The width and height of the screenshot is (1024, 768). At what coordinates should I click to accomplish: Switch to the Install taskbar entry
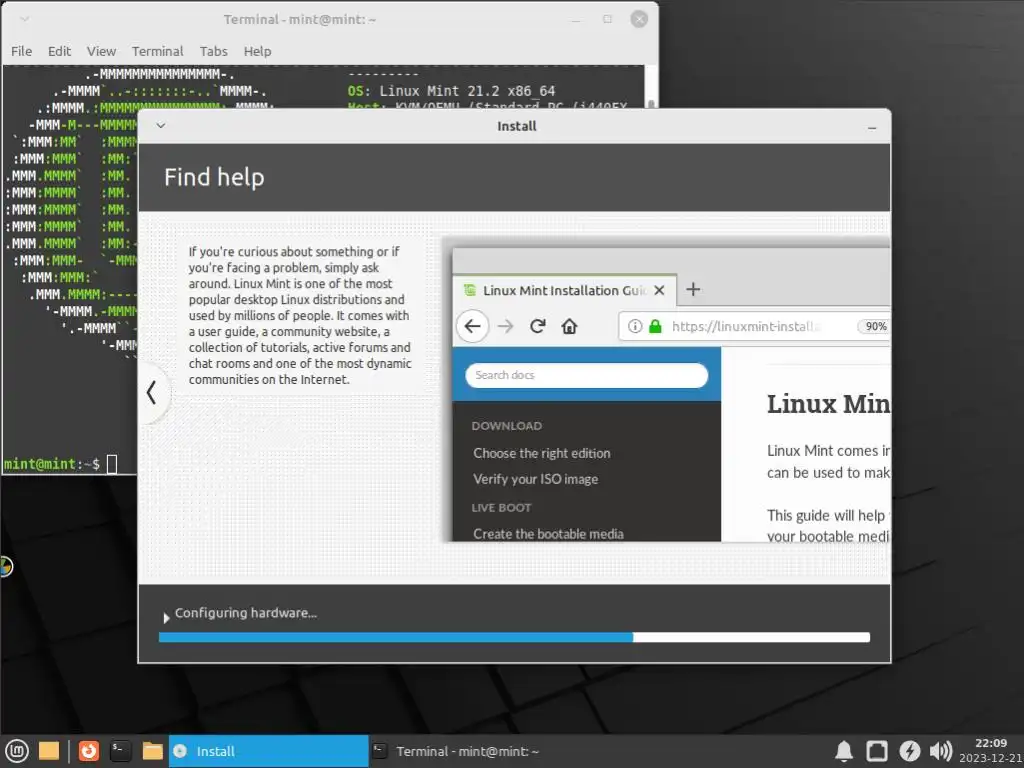click(268, 751)
